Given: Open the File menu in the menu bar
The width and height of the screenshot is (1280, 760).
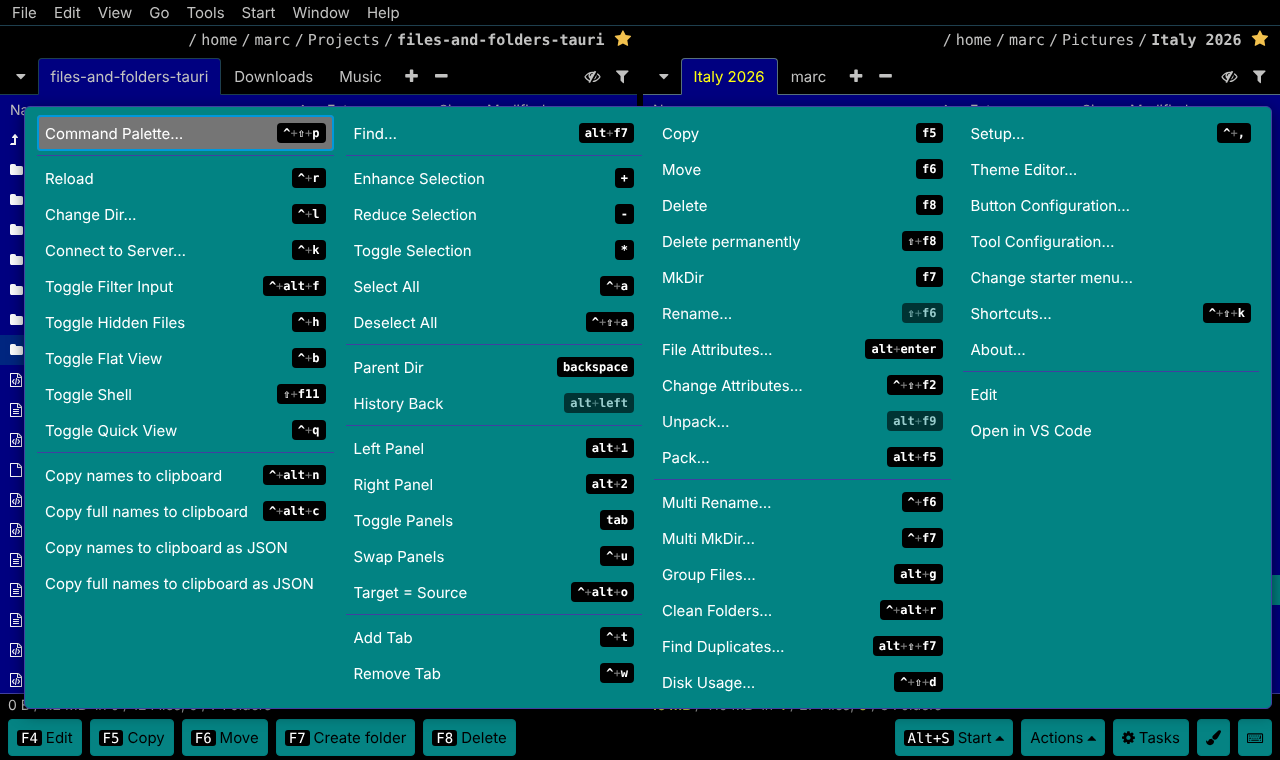Looking at the screenshot, I should point(24,12).
